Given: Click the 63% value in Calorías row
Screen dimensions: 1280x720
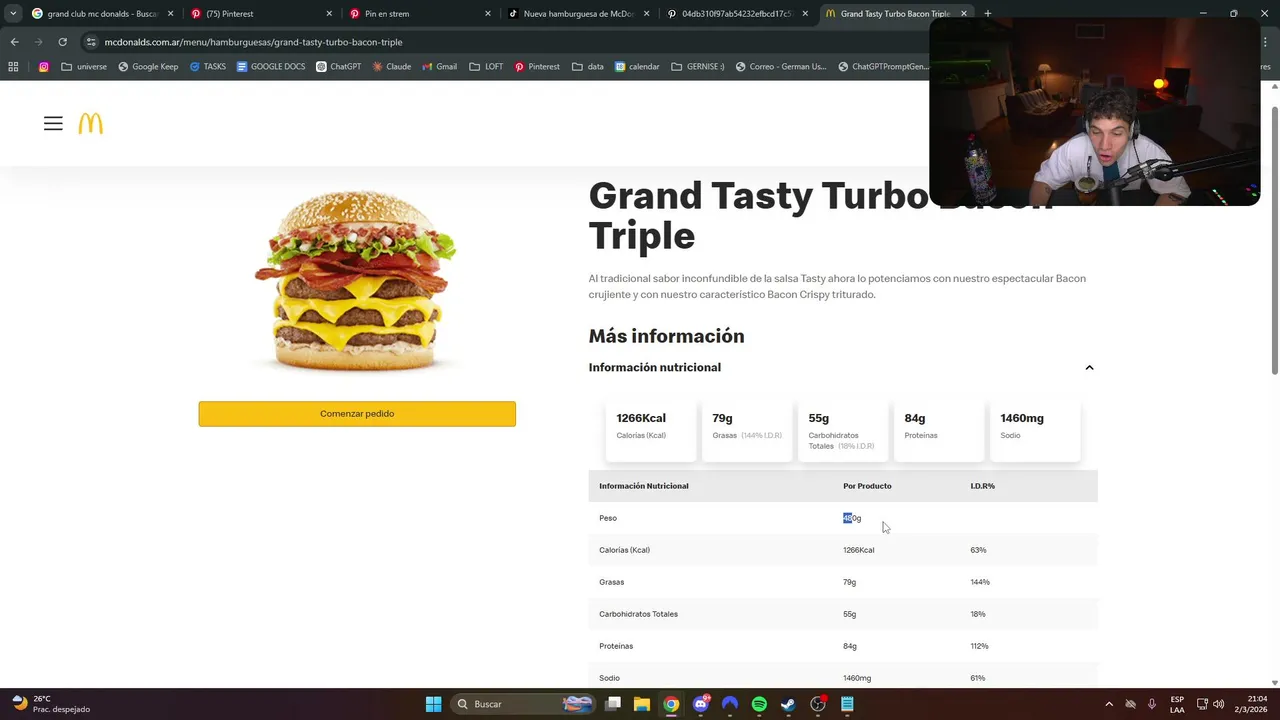Looking at the screenshot, I should tap(978, 550).
